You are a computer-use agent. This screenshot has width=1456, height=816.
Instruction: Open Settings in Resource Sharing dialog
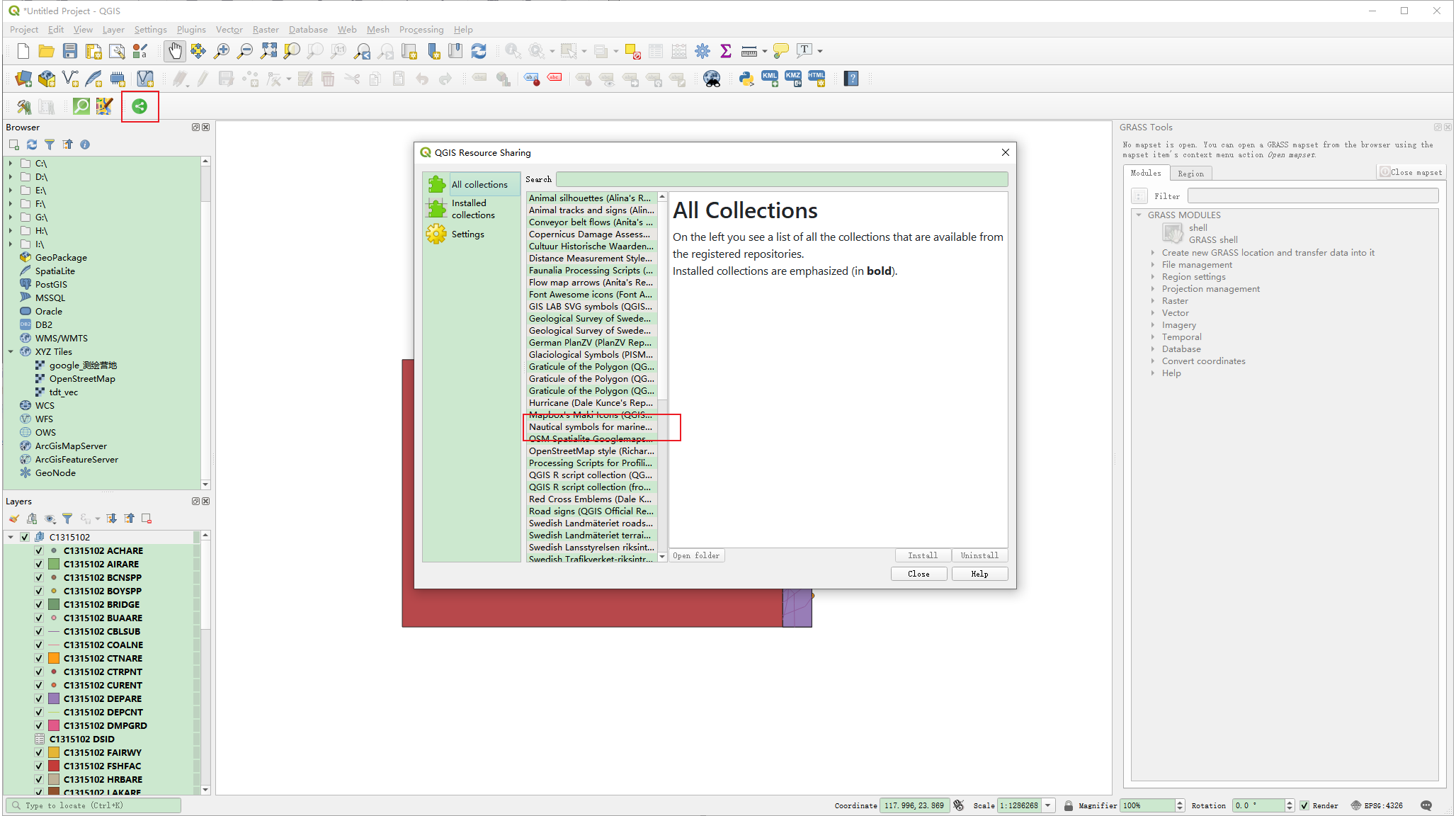[467, 234]
